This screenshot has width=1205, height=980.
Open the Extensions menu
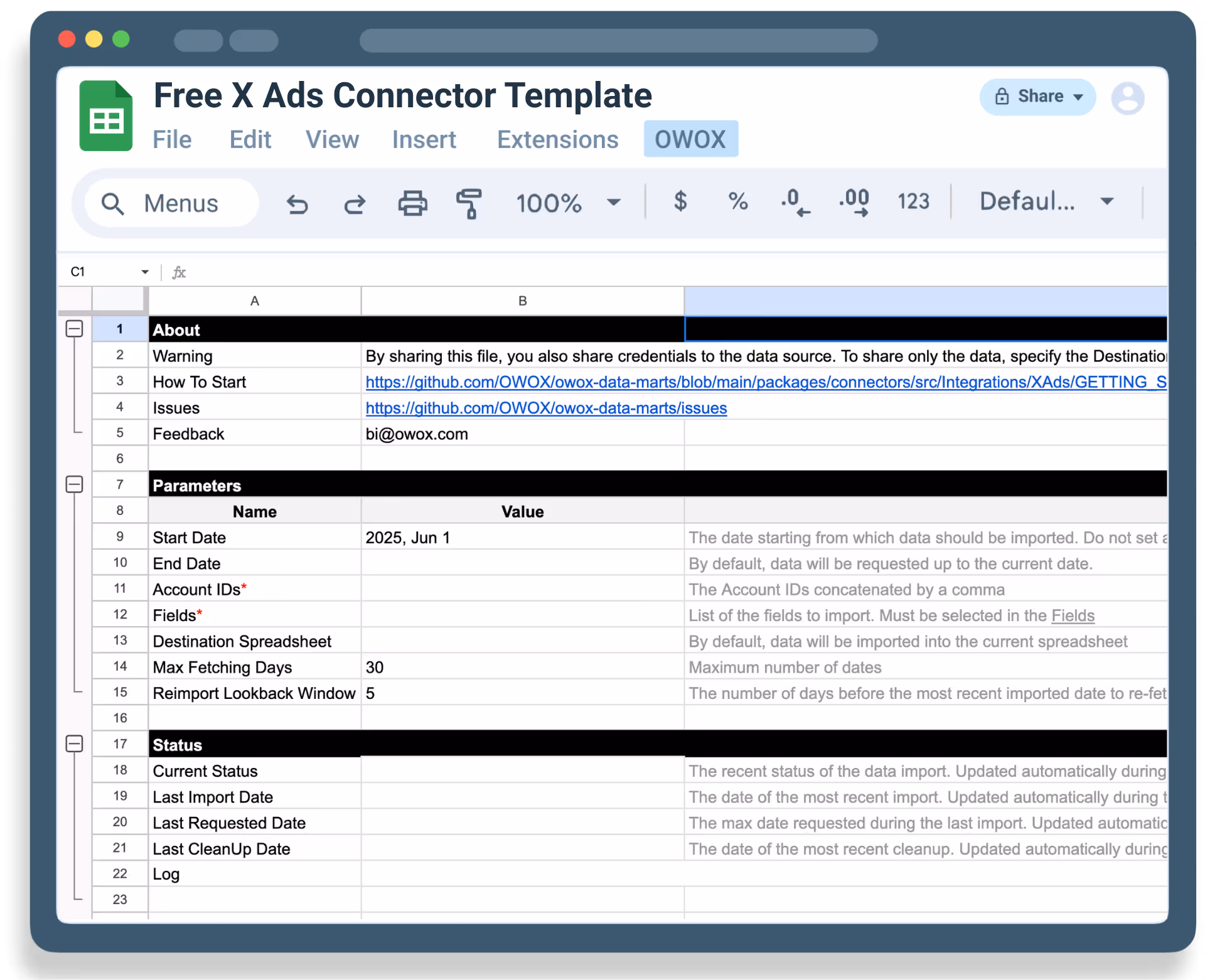[x=557, y=139]
